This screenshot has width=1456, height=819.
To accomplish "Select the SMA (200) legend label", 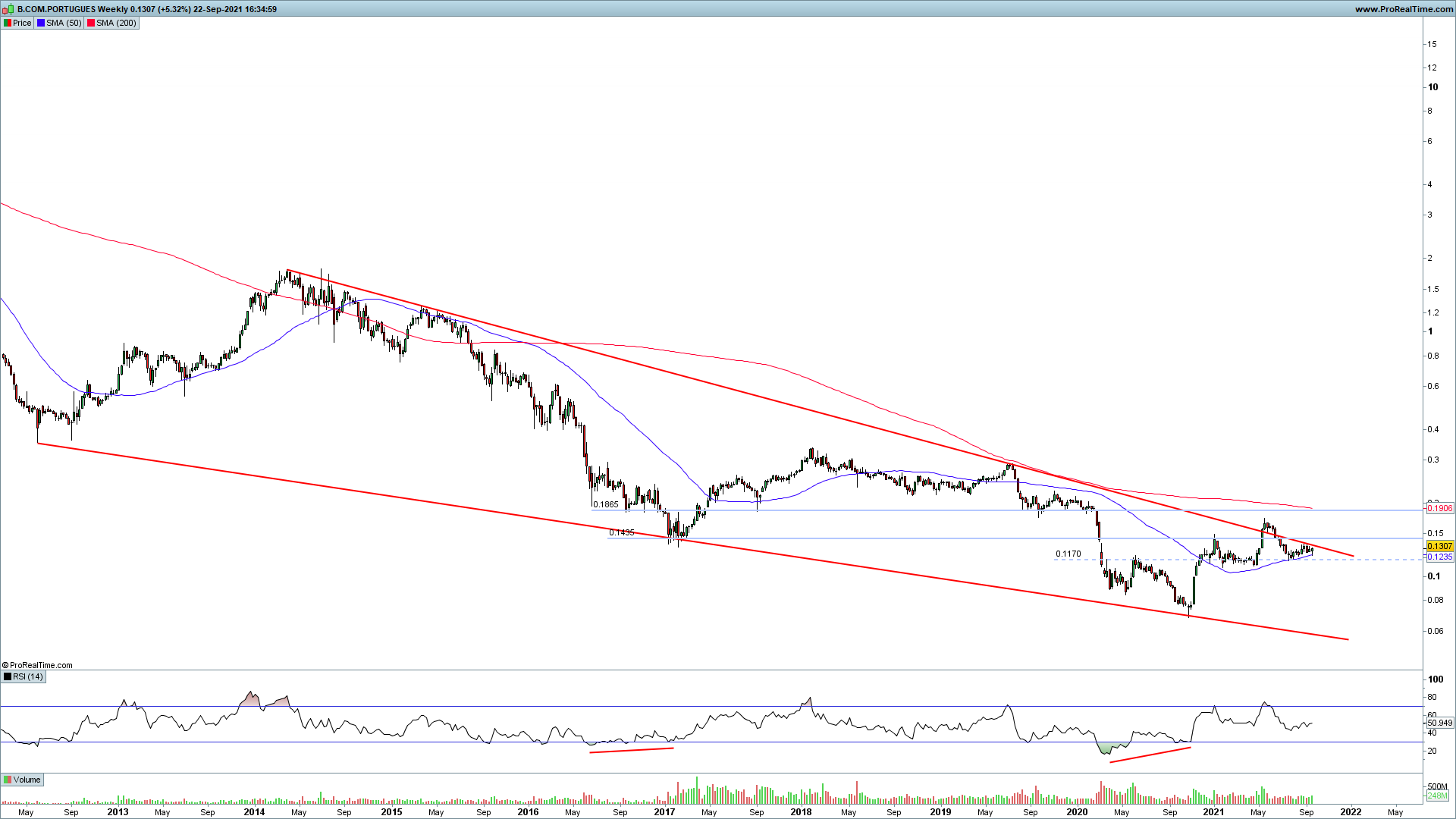I will [x=116, y=23].
